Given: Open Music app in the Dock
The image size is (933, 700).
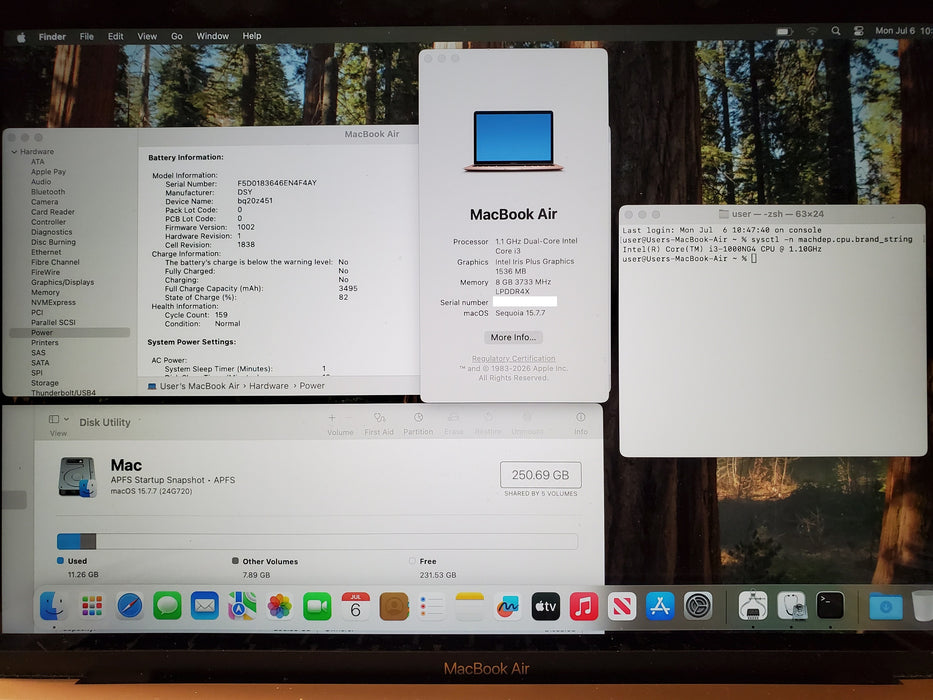Looking at the screenshot, I should pos(584,607).
